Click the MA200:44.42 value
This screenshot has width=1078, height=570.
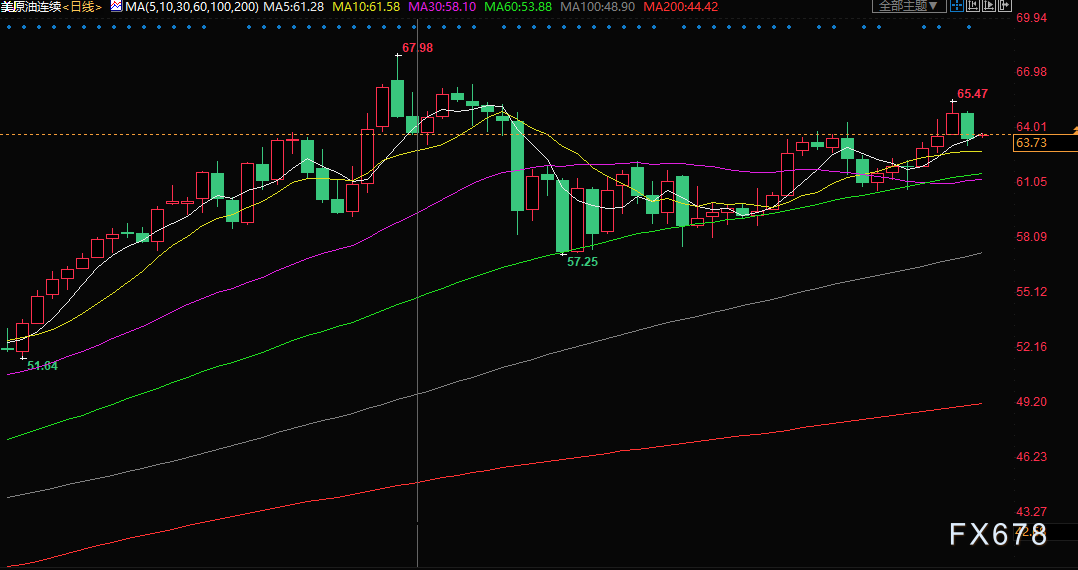tap(681, 7)
